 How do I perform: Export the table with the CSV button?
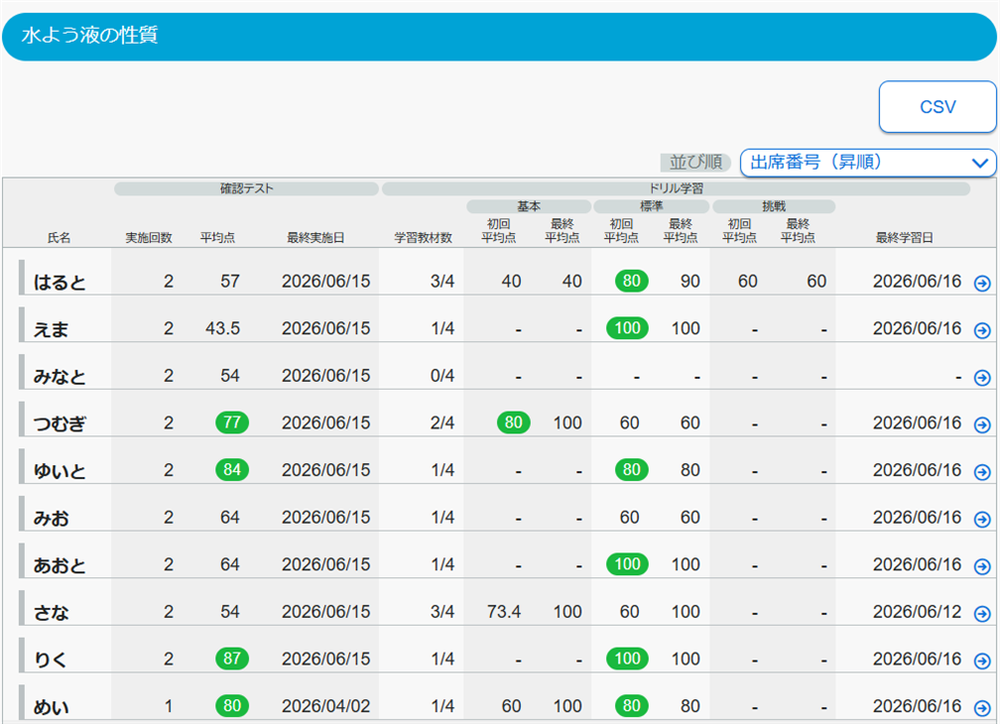click(x=938, y=107)
